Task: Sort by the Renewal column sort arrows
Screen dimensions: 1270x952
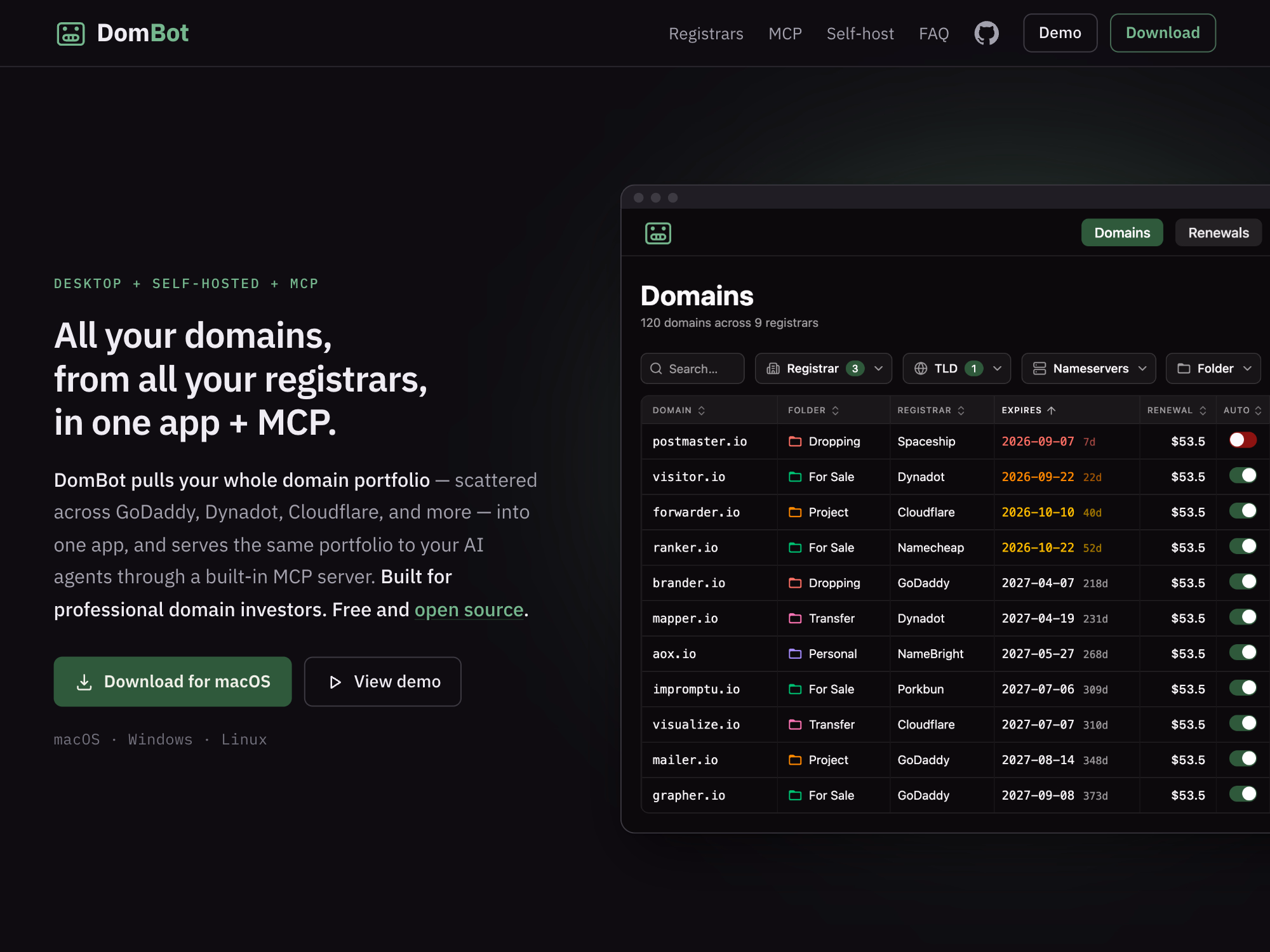Action: point(1203,411)
